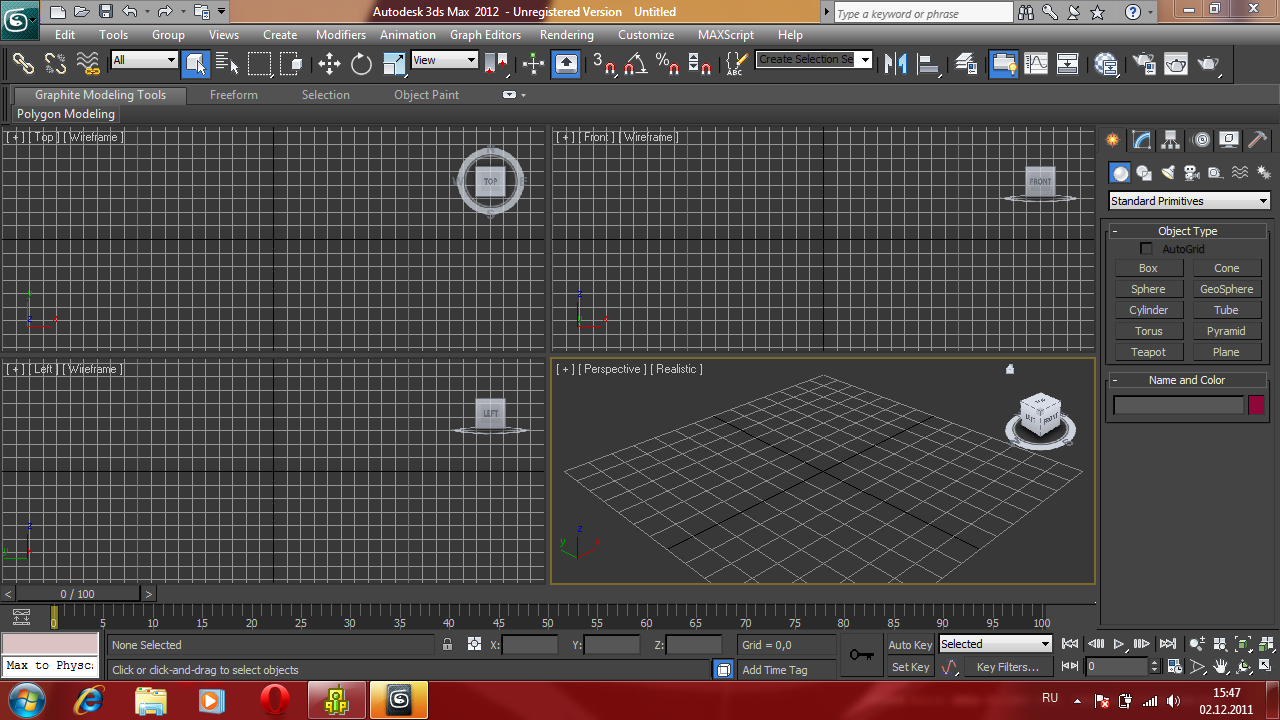Click the Key Filters button
This screenshot has width=1280, height=720.
coord(1007,667)
